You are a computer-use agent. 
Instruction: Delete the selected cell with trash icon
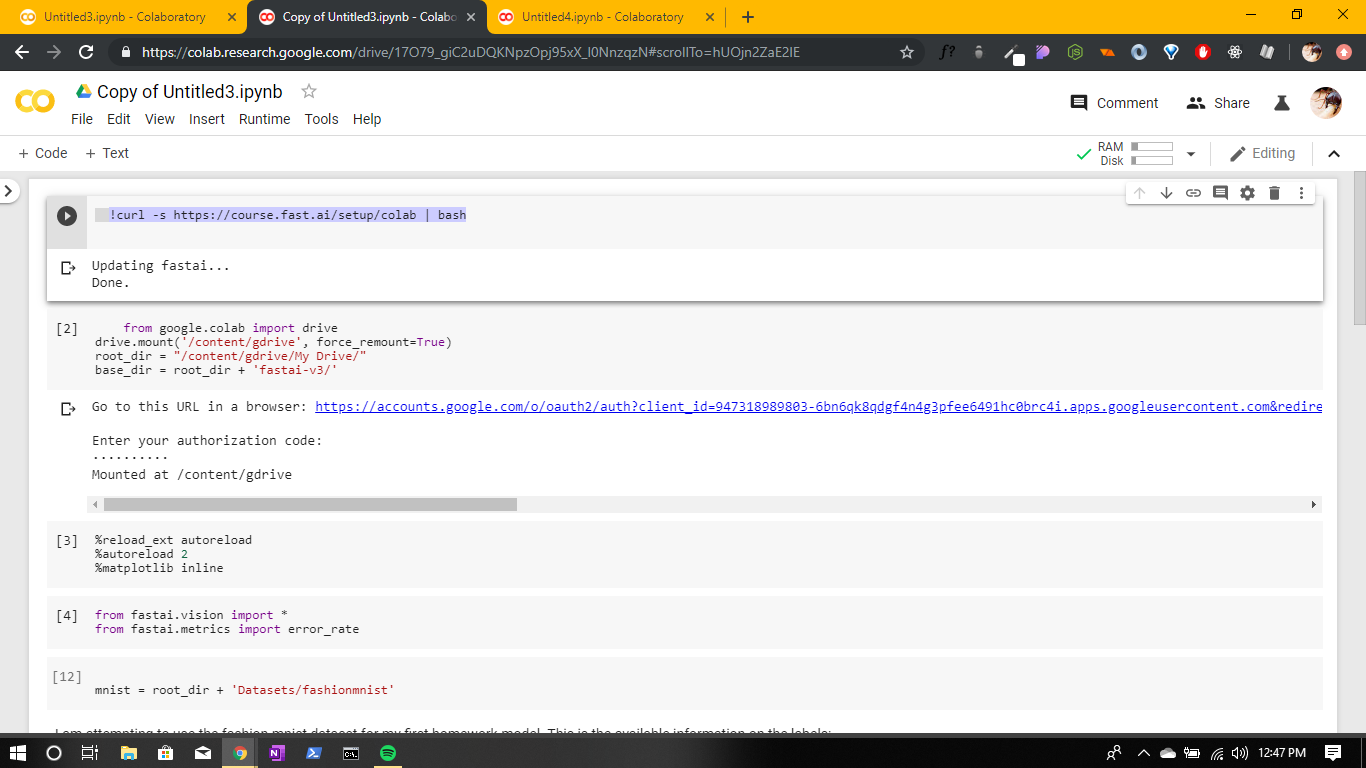point(1274,193)
